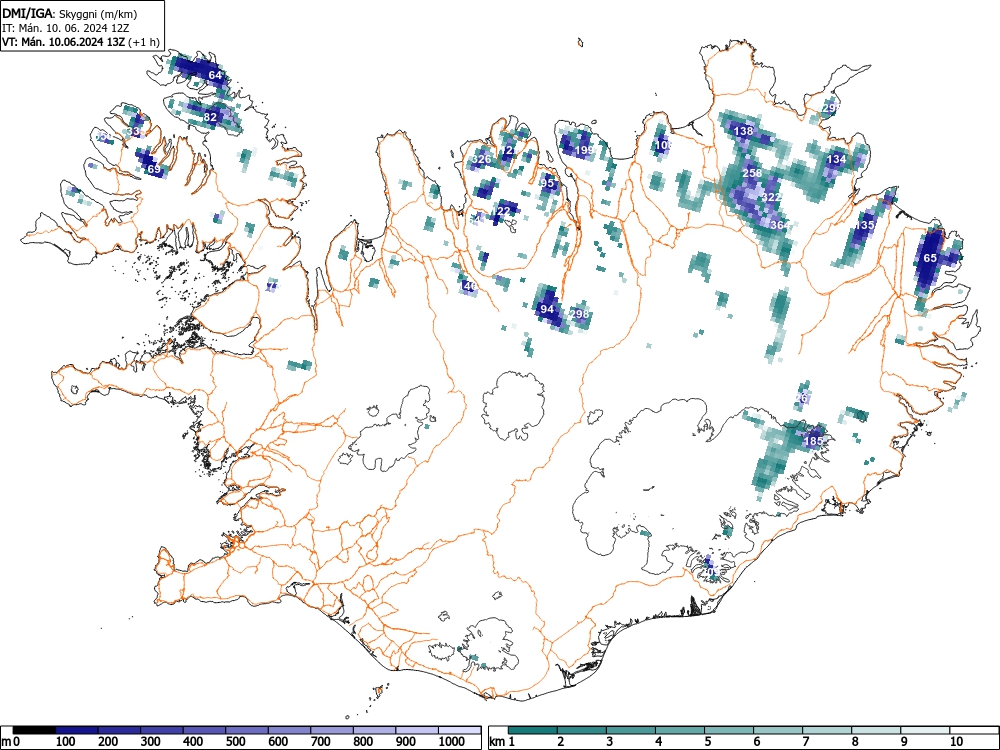Click the '94' visibility value on the map

[547, 309]
